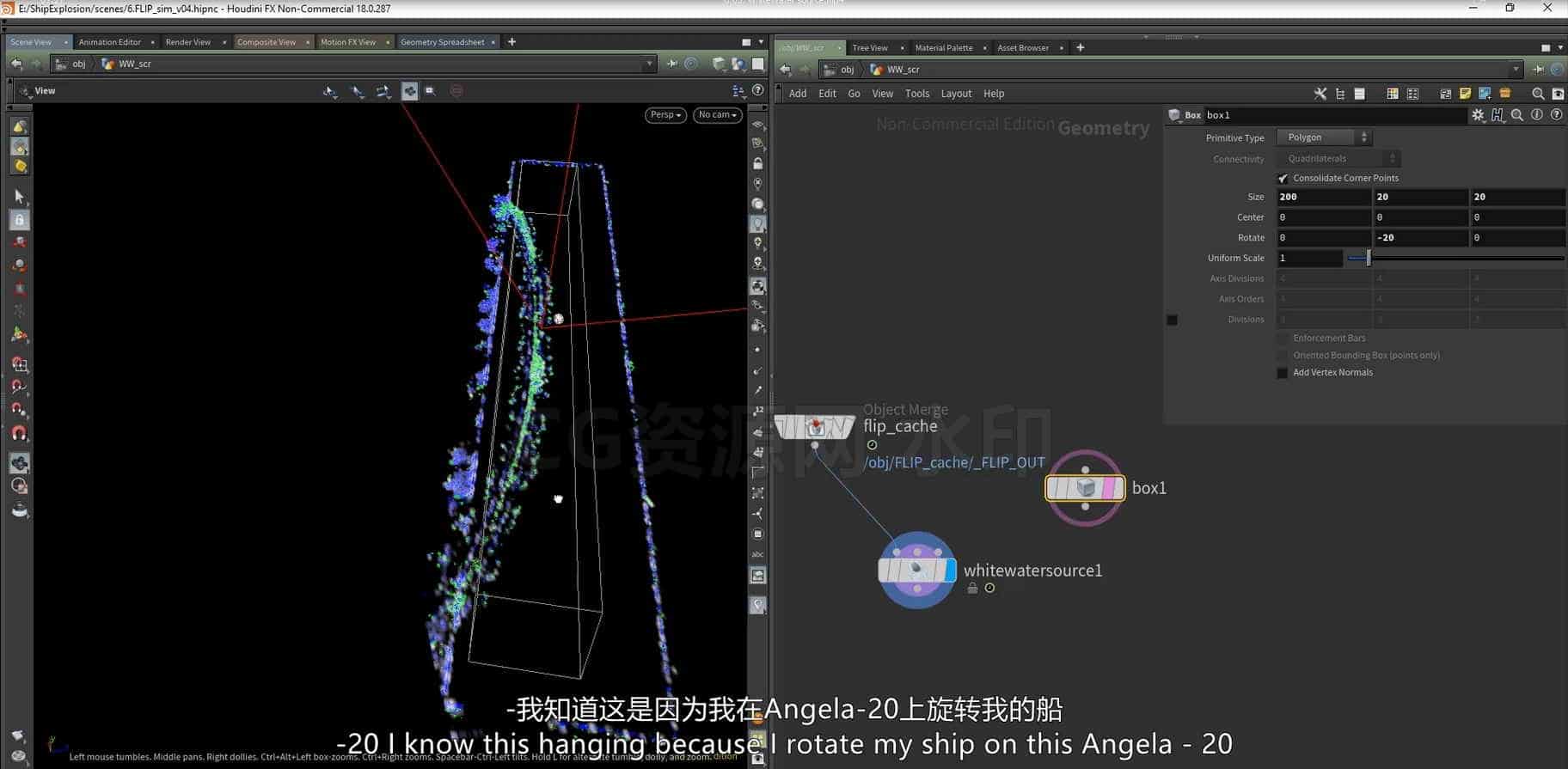The height and width of the screenshot is (769, 1568).
Task: Click the Rotate Y field showing -20
Action: point(1420,238)
